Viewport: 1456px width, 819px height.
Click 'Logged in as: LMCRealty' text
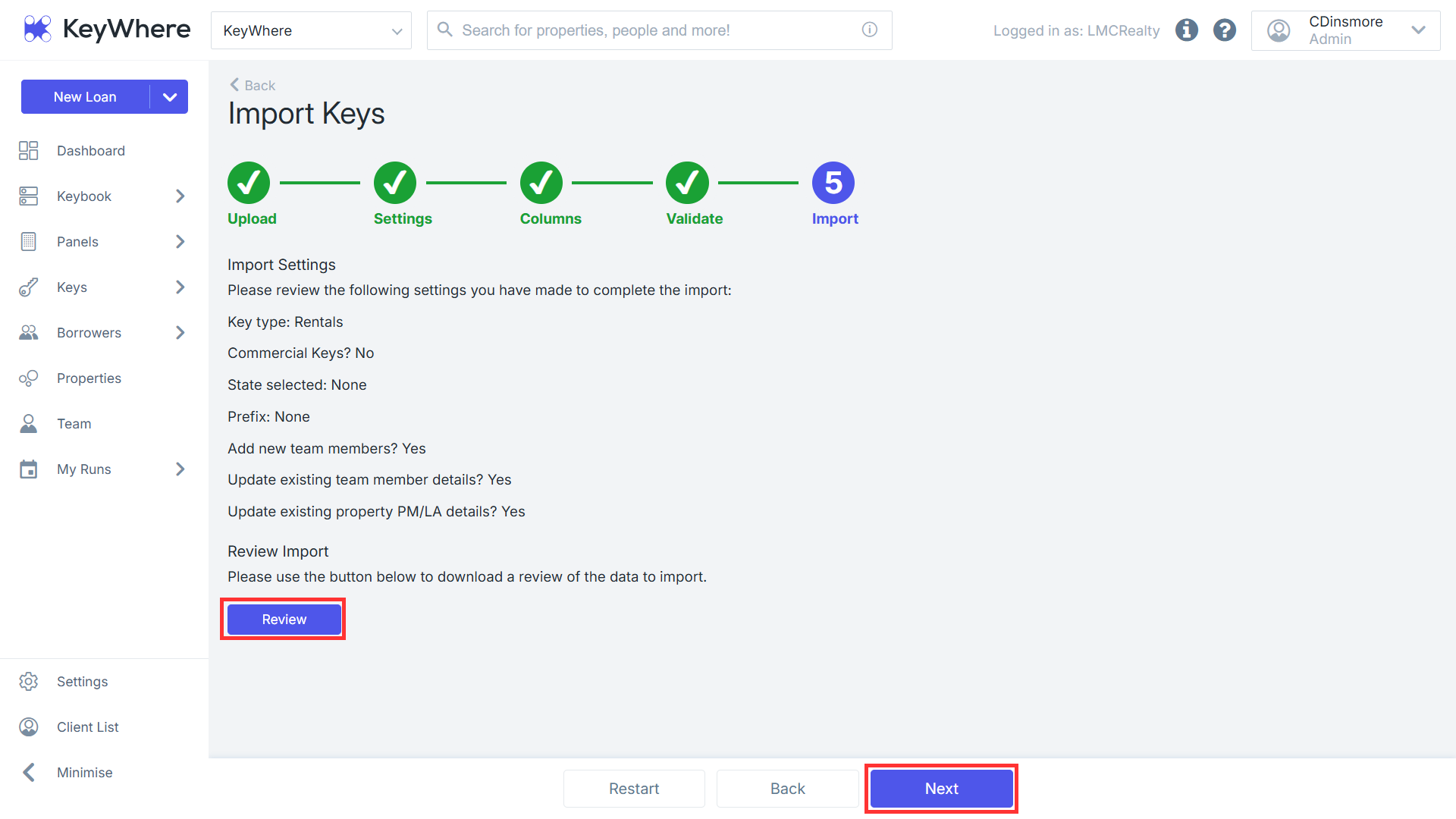1076,30
